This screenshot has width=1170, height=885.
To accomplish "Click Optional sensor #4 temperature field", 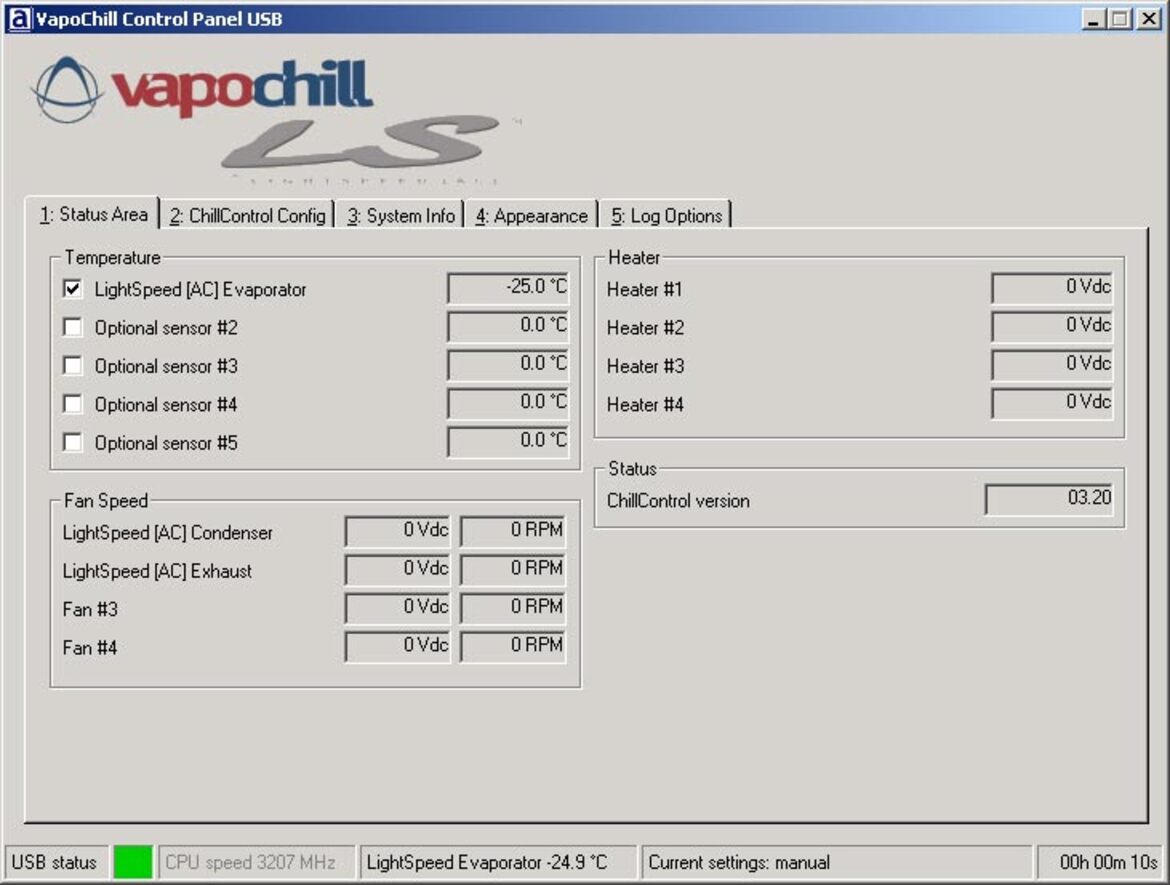I will coord(508,403).
